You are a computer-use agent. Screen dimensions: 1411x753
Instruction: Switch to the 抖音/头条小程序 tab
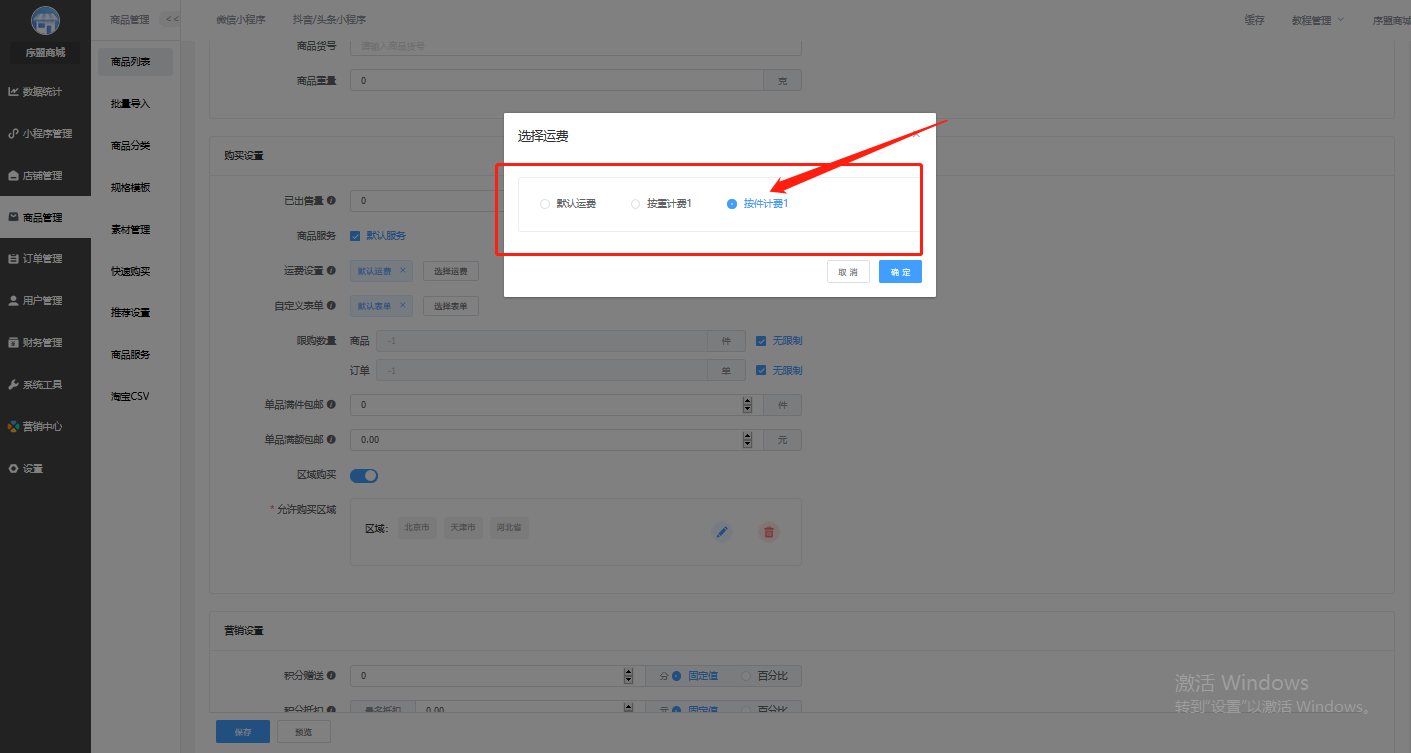coord(329,19)
